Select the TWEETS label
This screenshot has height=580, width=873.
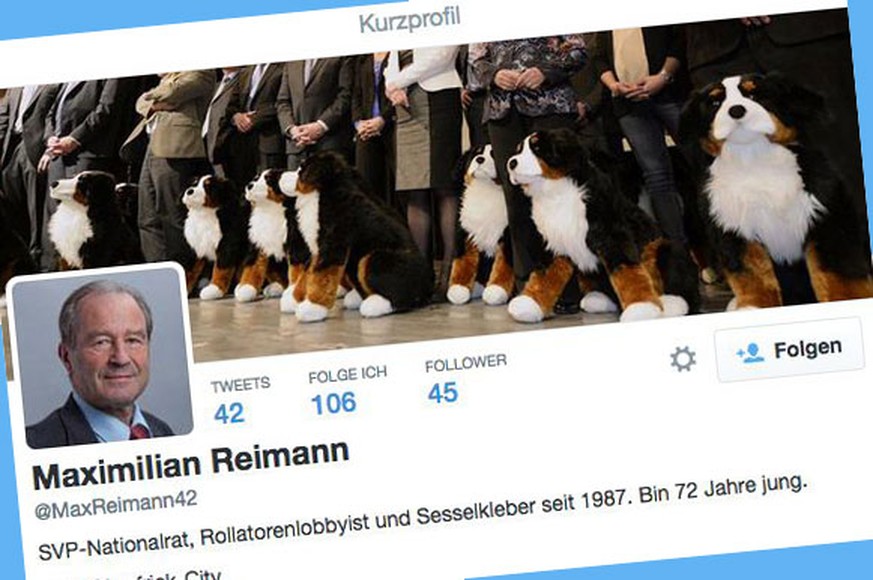241,384
